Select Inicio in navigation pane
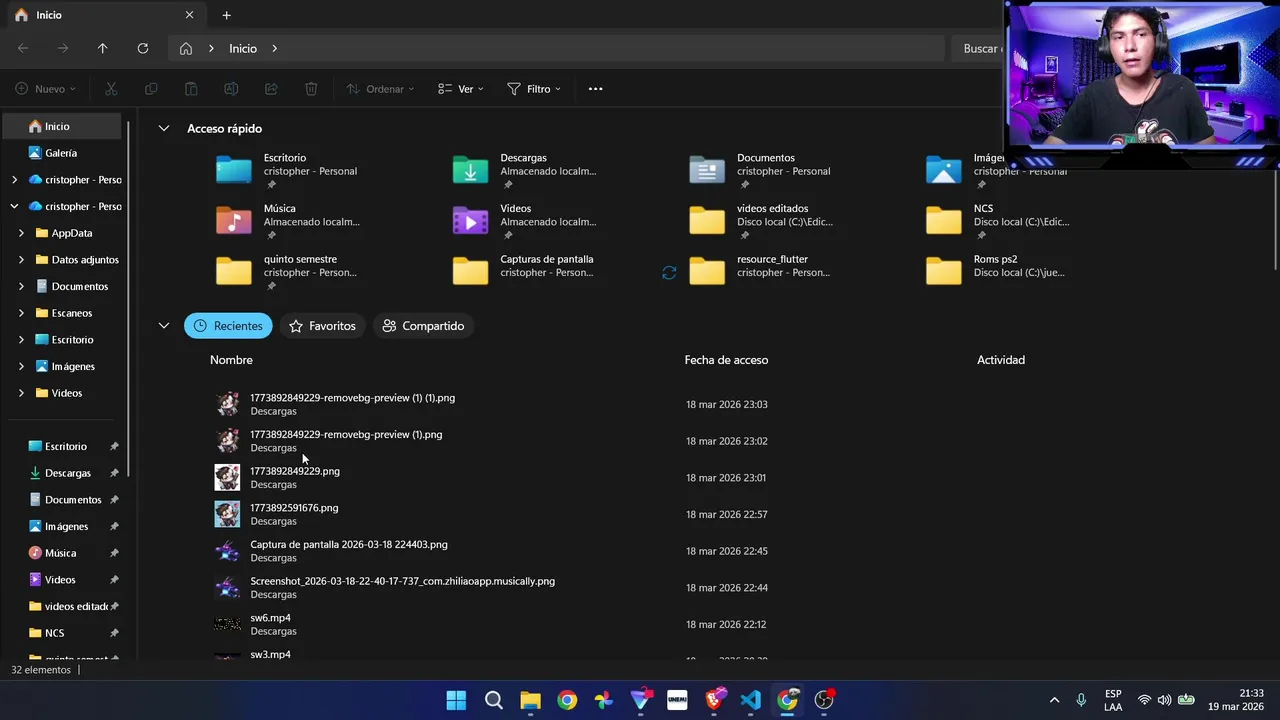Viewport: 1280px width, 720px height. (x=62, y=126)
